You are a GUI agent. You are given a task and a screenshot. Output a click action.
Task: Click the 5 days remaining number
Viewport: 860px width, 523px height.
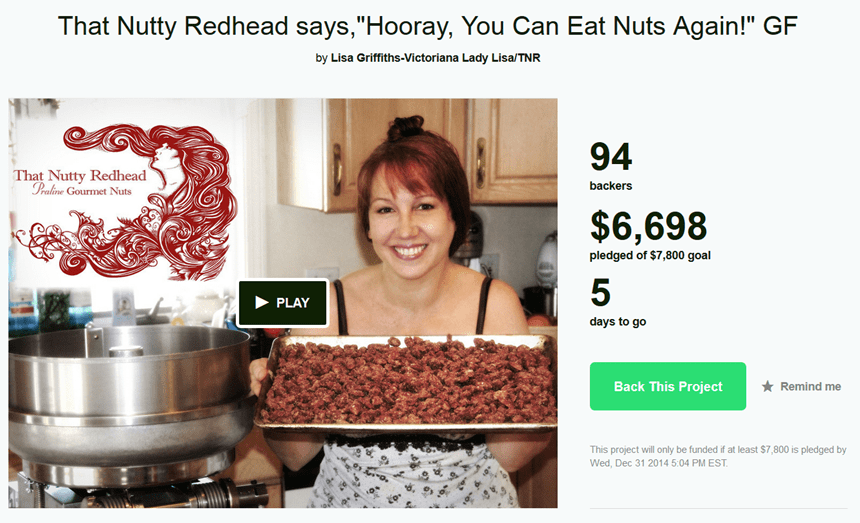click(x=601, y=292)
